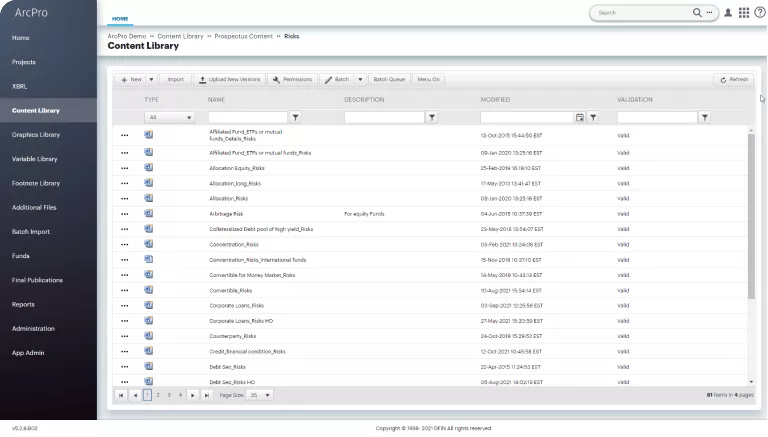Click Upload New Versions button
768x437 pixels.
230,79
